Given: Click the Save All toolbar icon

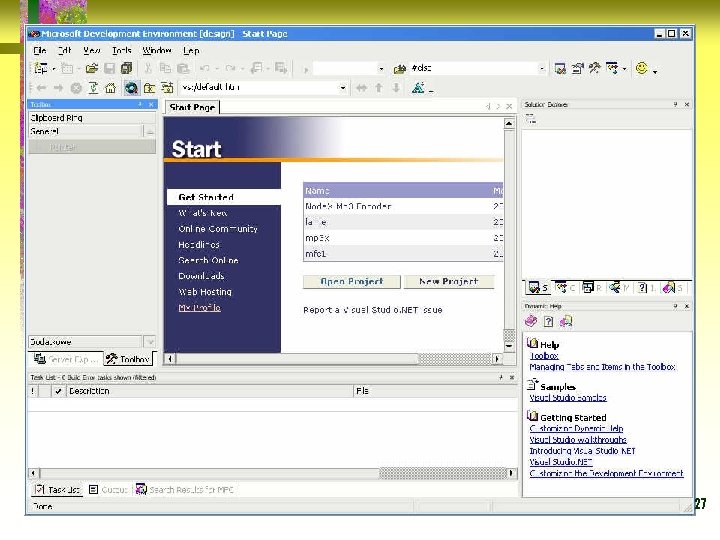Looking at the screenshot, I should pyautogui.click(x=126, y=68).
